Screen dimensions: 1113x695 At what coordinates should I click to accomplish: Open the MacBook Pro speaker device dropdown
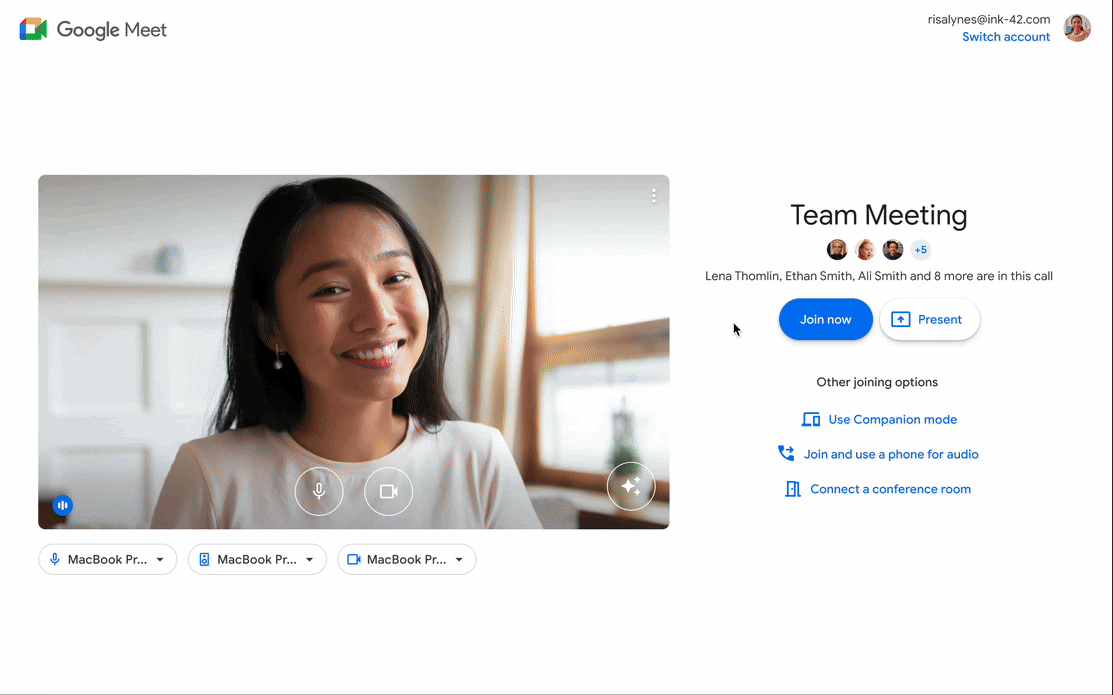(257, 559)
